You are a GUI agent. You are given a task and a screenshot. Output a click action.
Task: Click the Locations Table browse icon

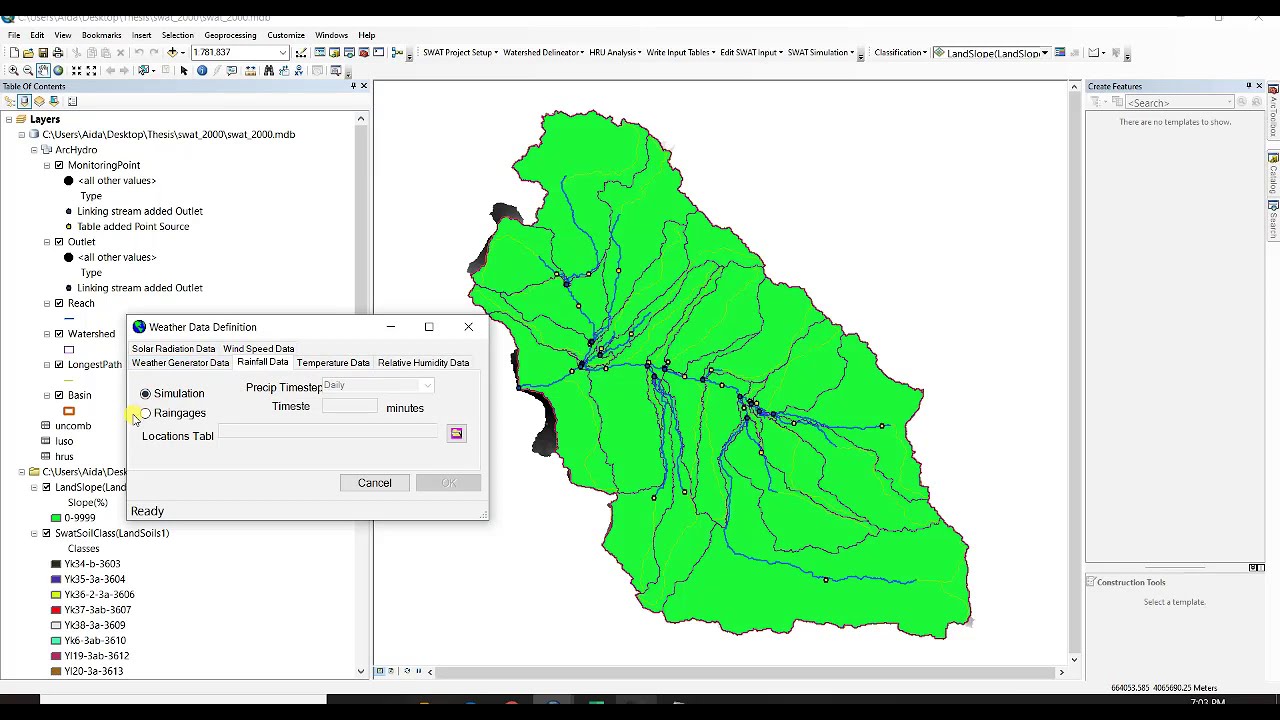[456, 433]
